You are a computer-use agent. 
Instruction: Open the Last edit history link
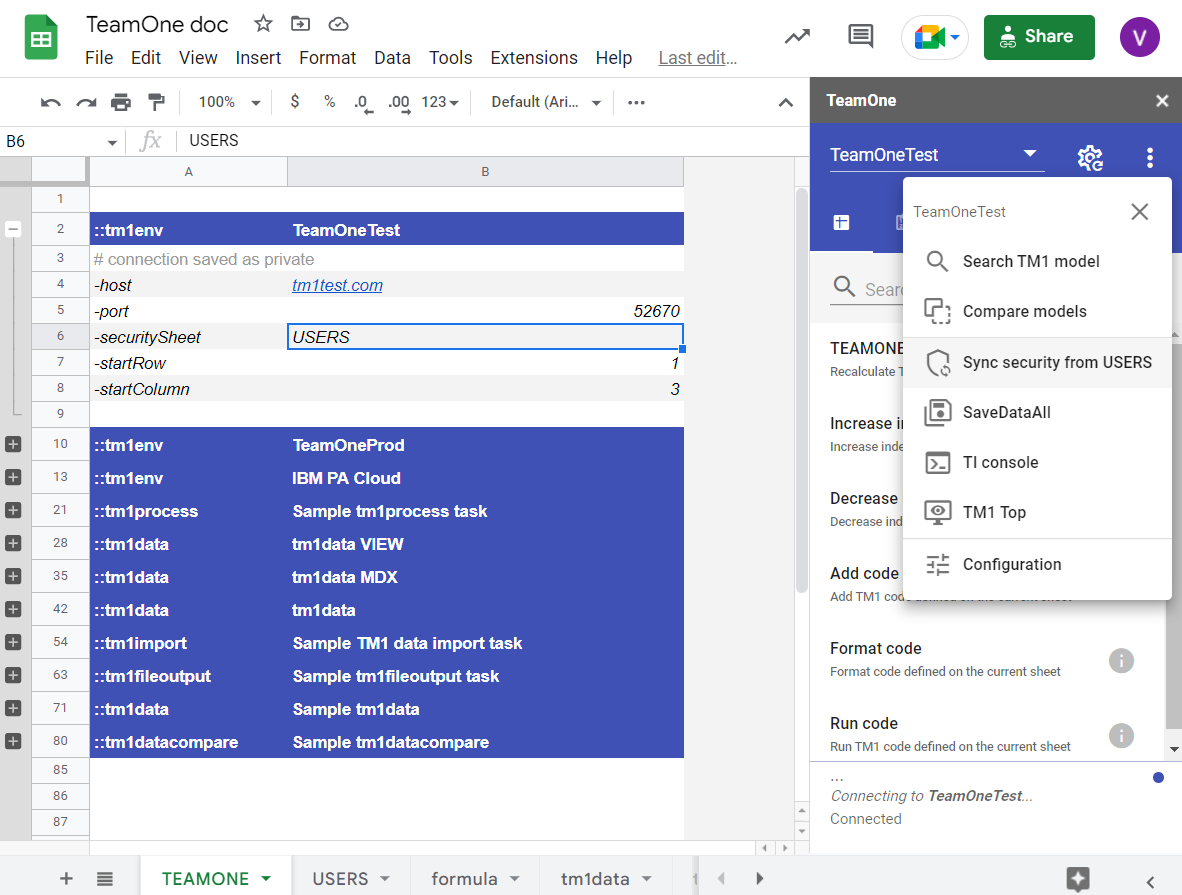(697, 58)
